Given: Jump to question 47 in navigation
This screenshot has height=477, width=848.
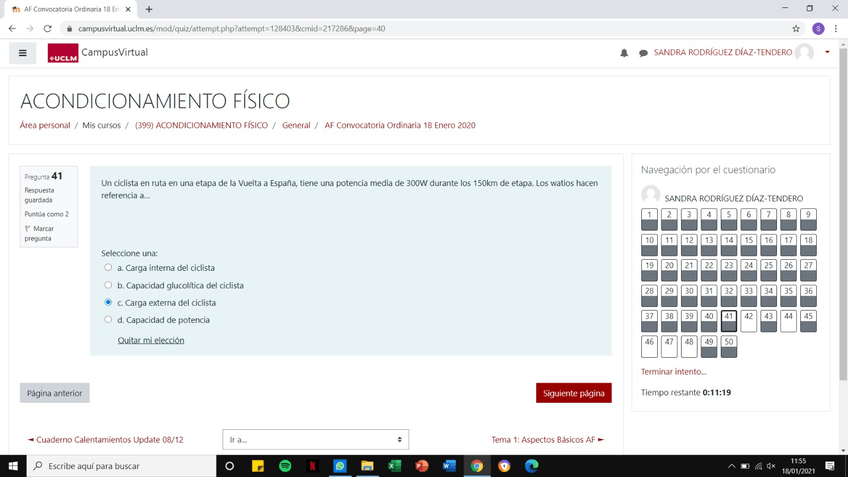Looking at the screenshot, I should 669,347.
